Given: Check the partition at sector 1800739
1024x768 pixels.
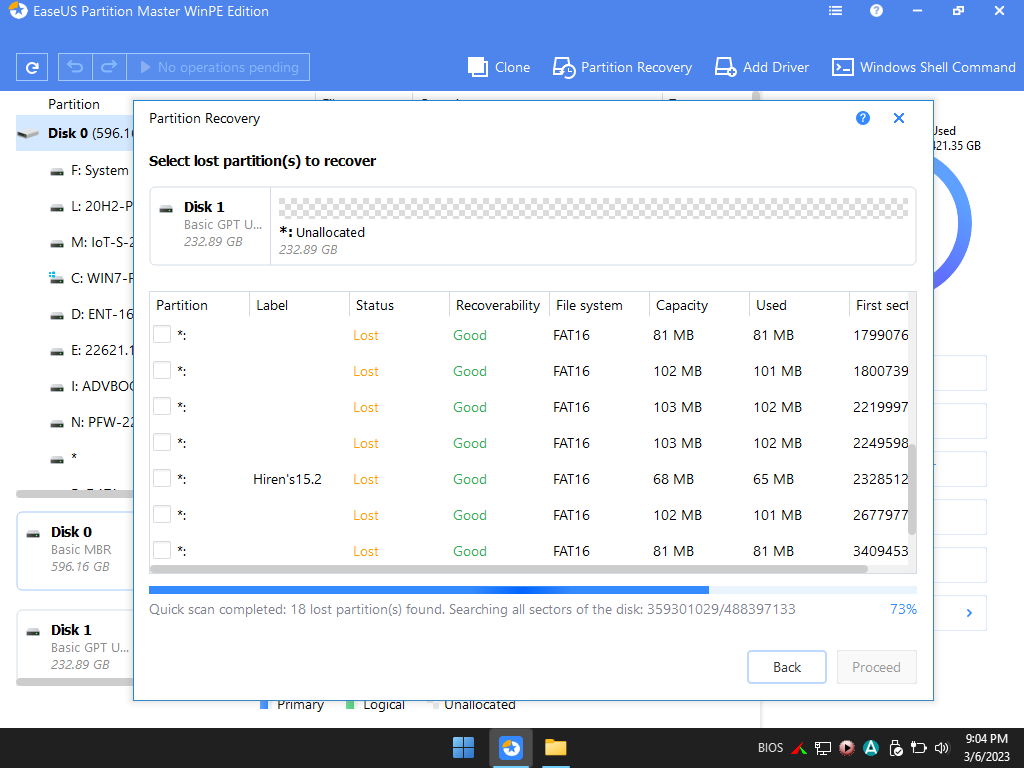Looking at the screenshot, I should point(162,370).
